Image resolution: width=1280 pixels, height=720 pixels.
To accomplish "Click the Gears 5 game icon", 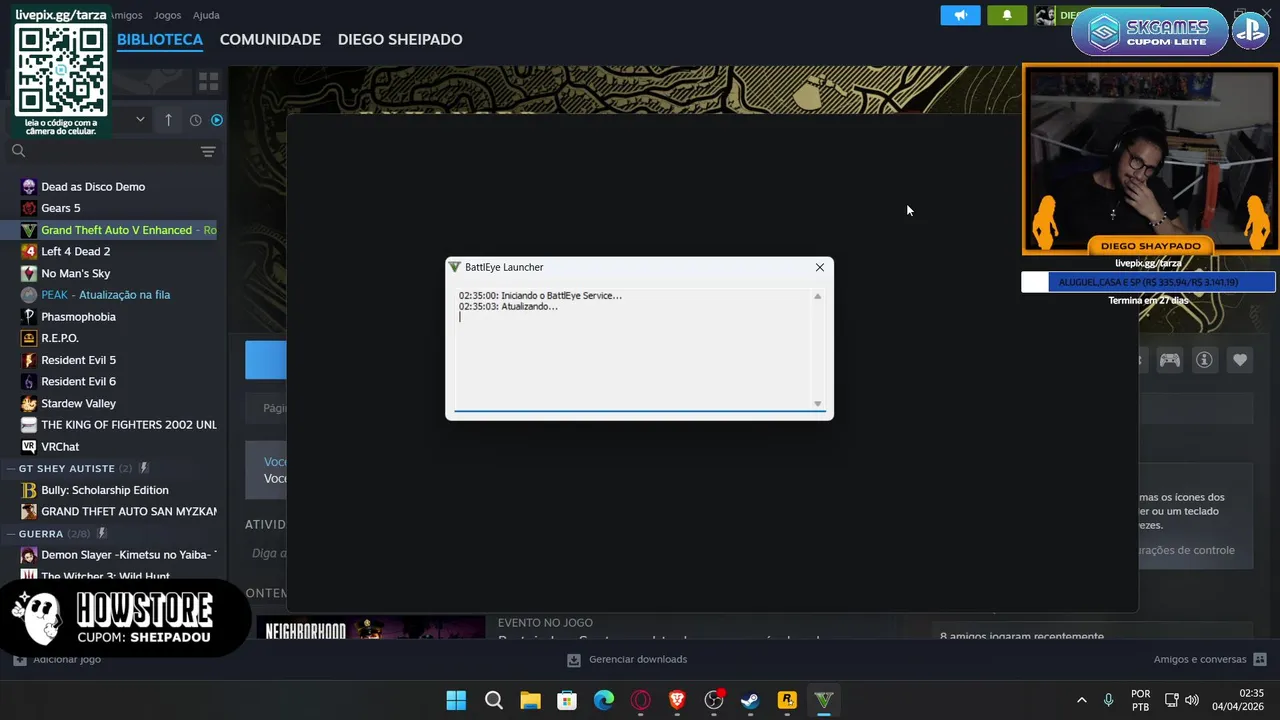I will point(28,208).
